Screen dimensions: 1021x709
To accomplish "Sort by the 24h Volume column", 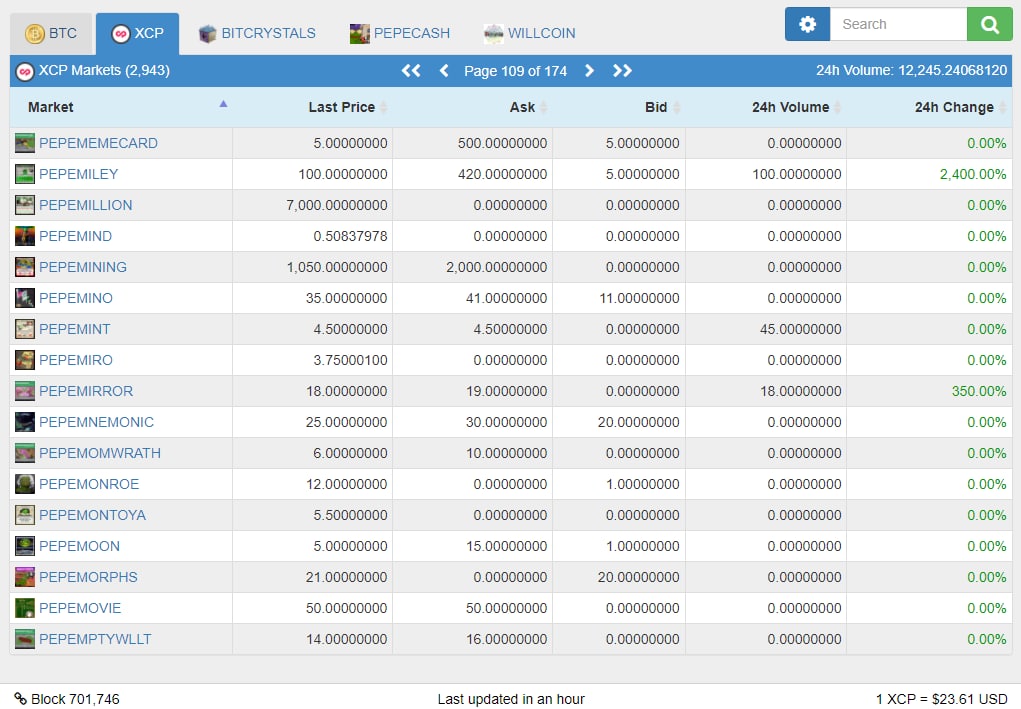I will click(x=766, y=107).
